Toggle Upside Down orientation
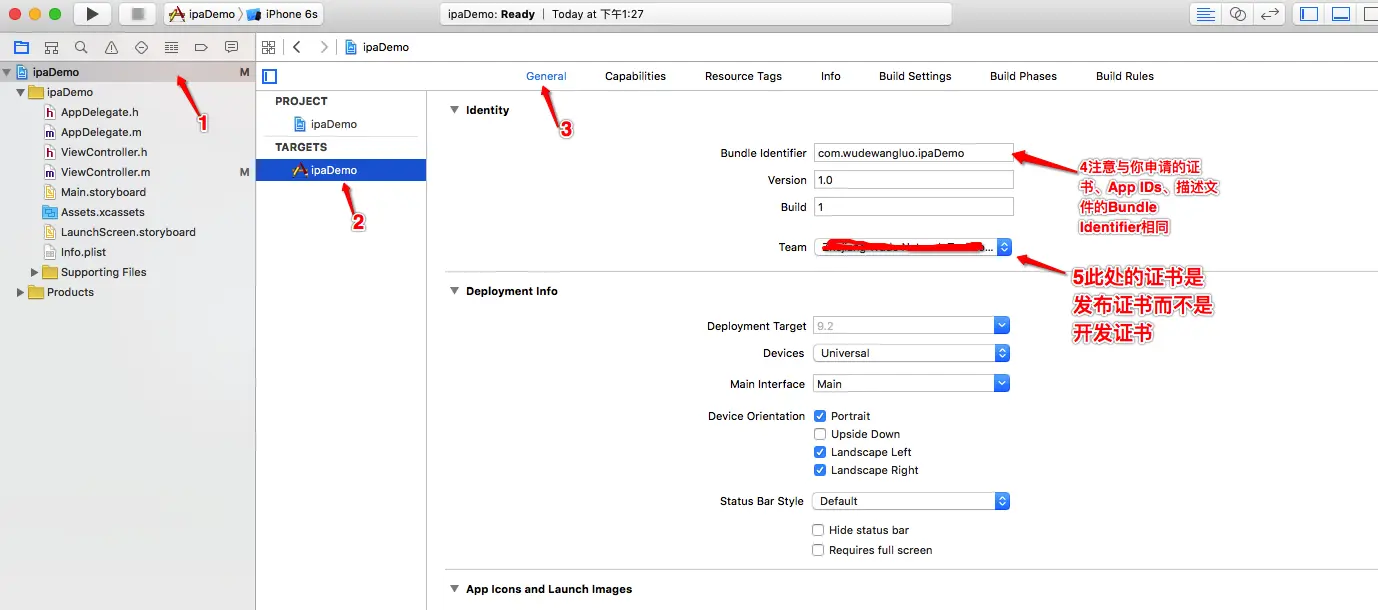This screenshot has height=610, width=1378. (x=820, y=434)
